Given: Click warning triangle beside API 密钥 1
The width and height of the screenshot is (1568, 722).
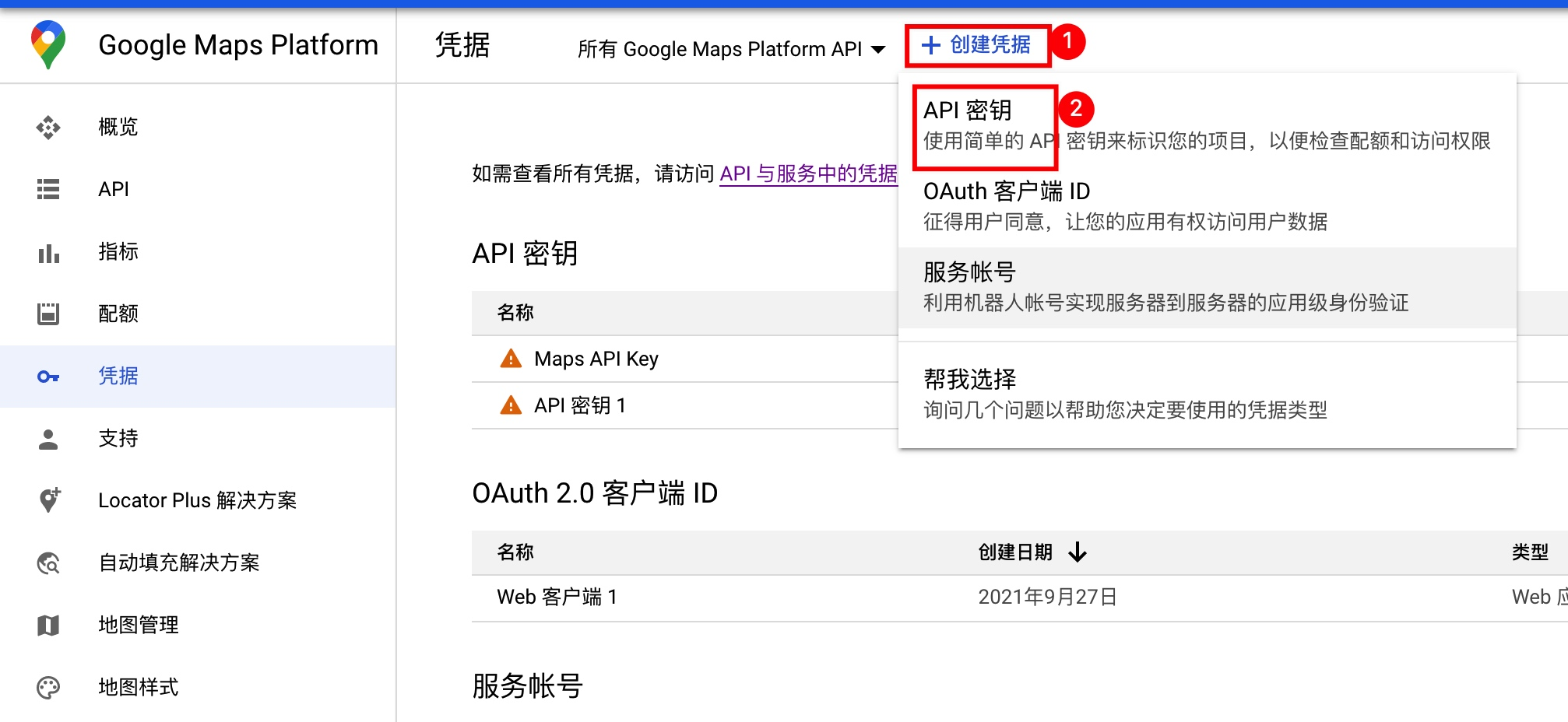Looking at the screenshot, I should [511, 405].
